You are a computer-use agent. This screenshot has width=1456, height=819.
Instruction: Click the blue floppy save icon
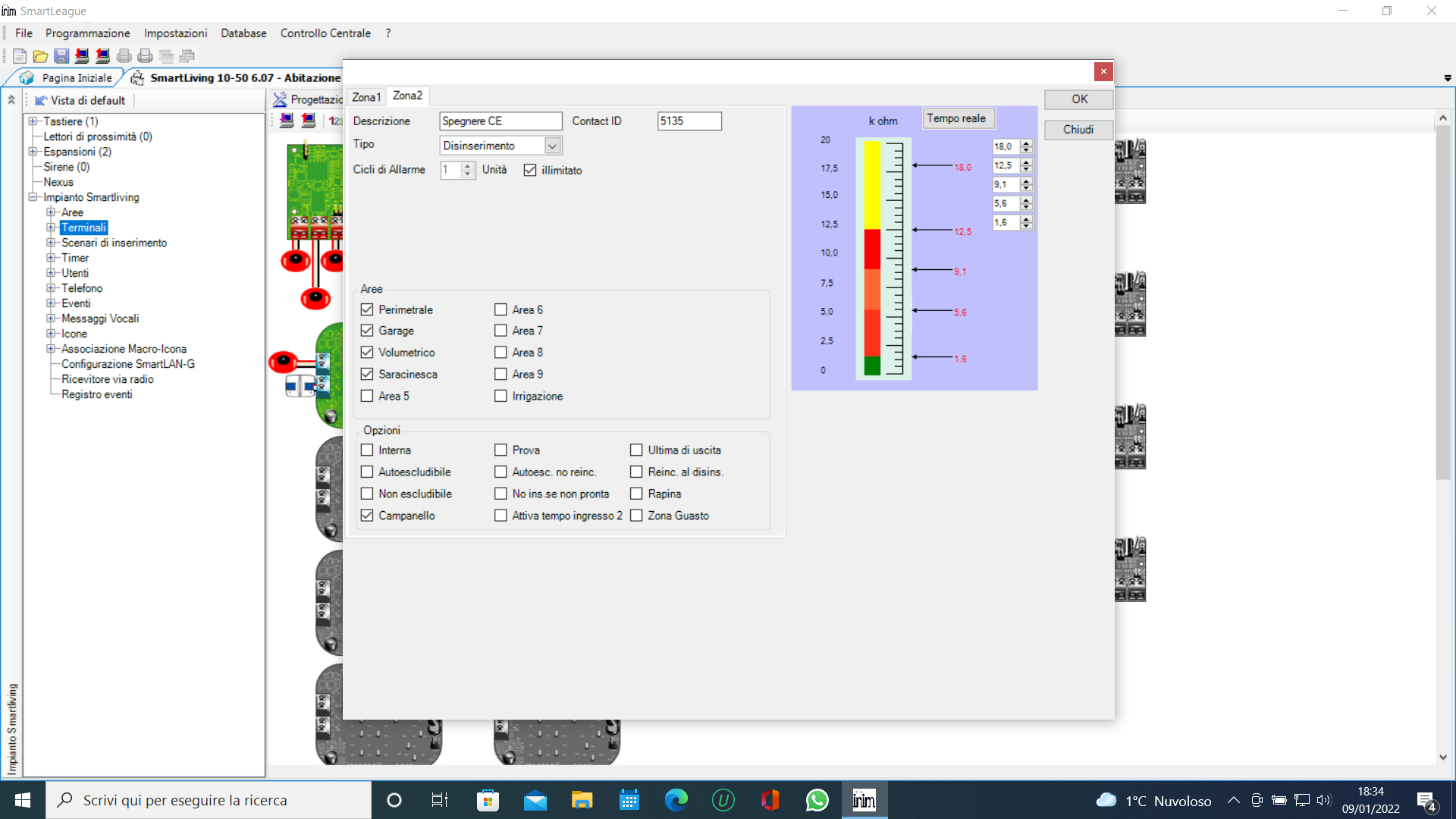click(x=61, y=56)
